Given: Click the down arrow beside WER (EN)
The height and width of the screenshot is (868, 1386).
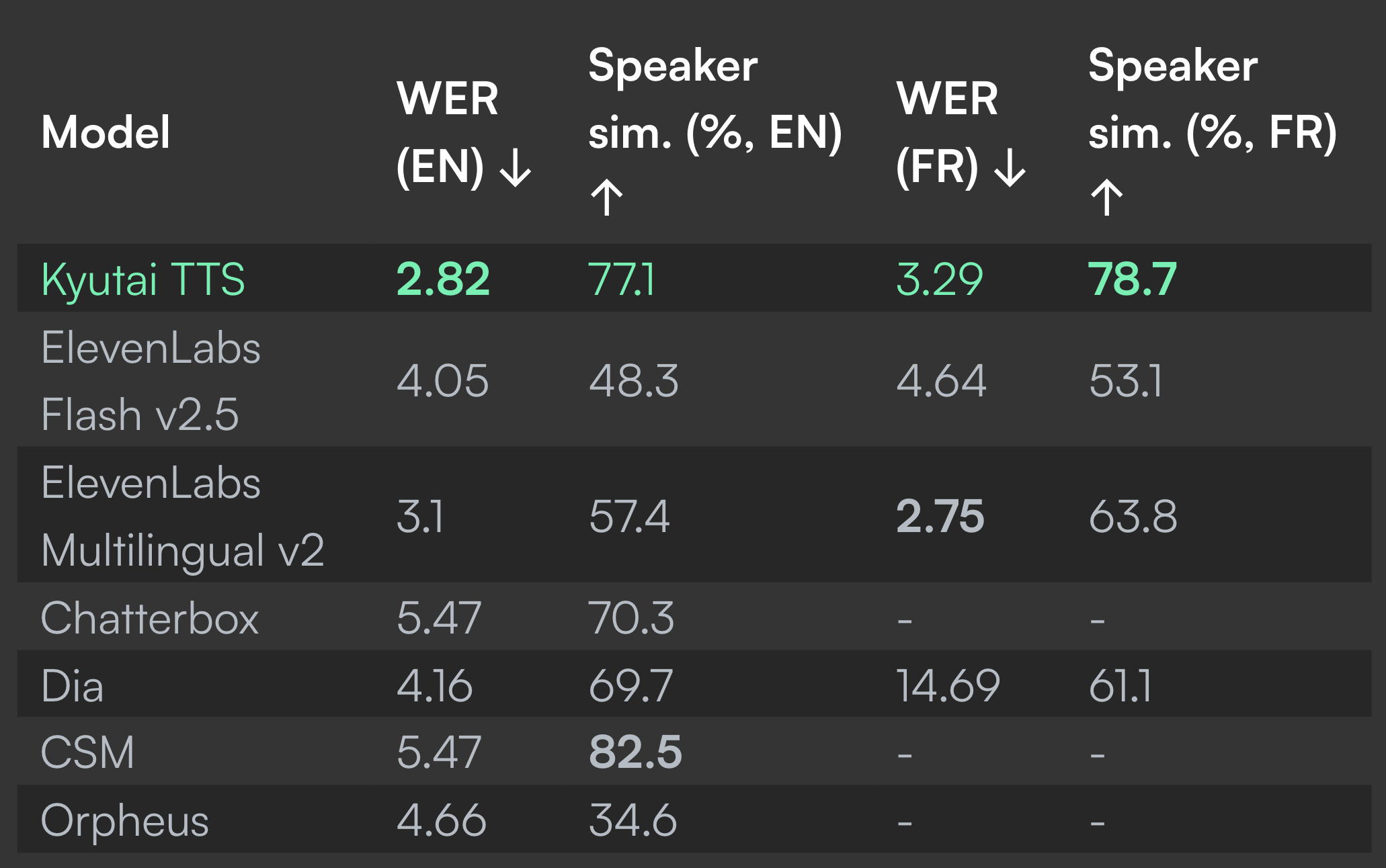Looking at the screenshot, I should point(516,168).
